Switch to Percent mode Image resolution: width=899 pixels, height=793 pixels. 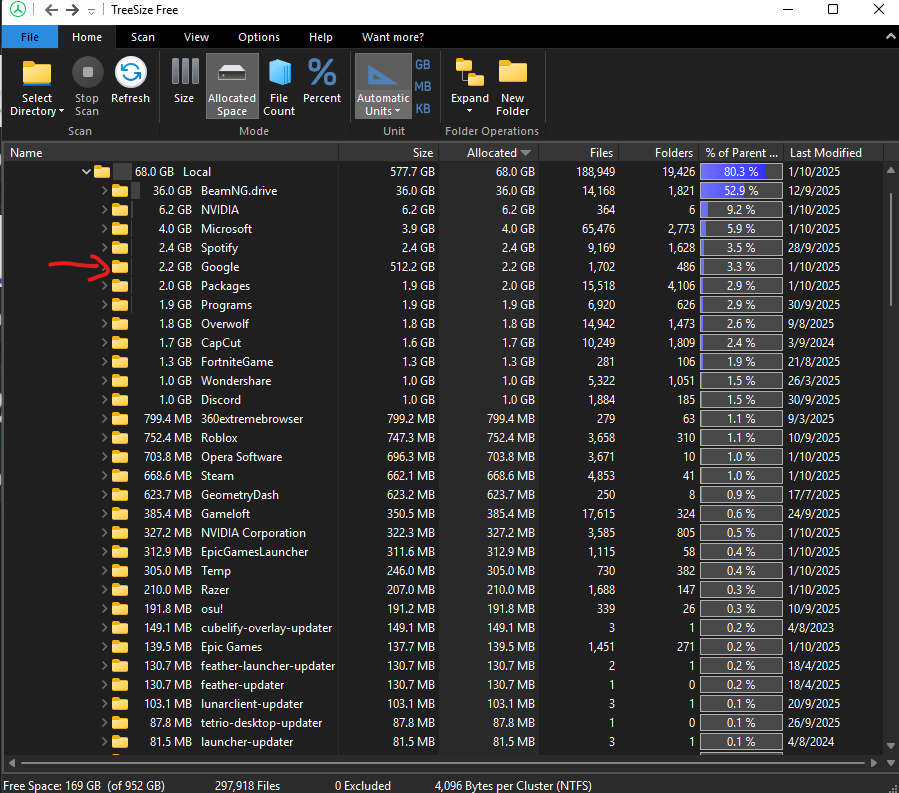322,81
